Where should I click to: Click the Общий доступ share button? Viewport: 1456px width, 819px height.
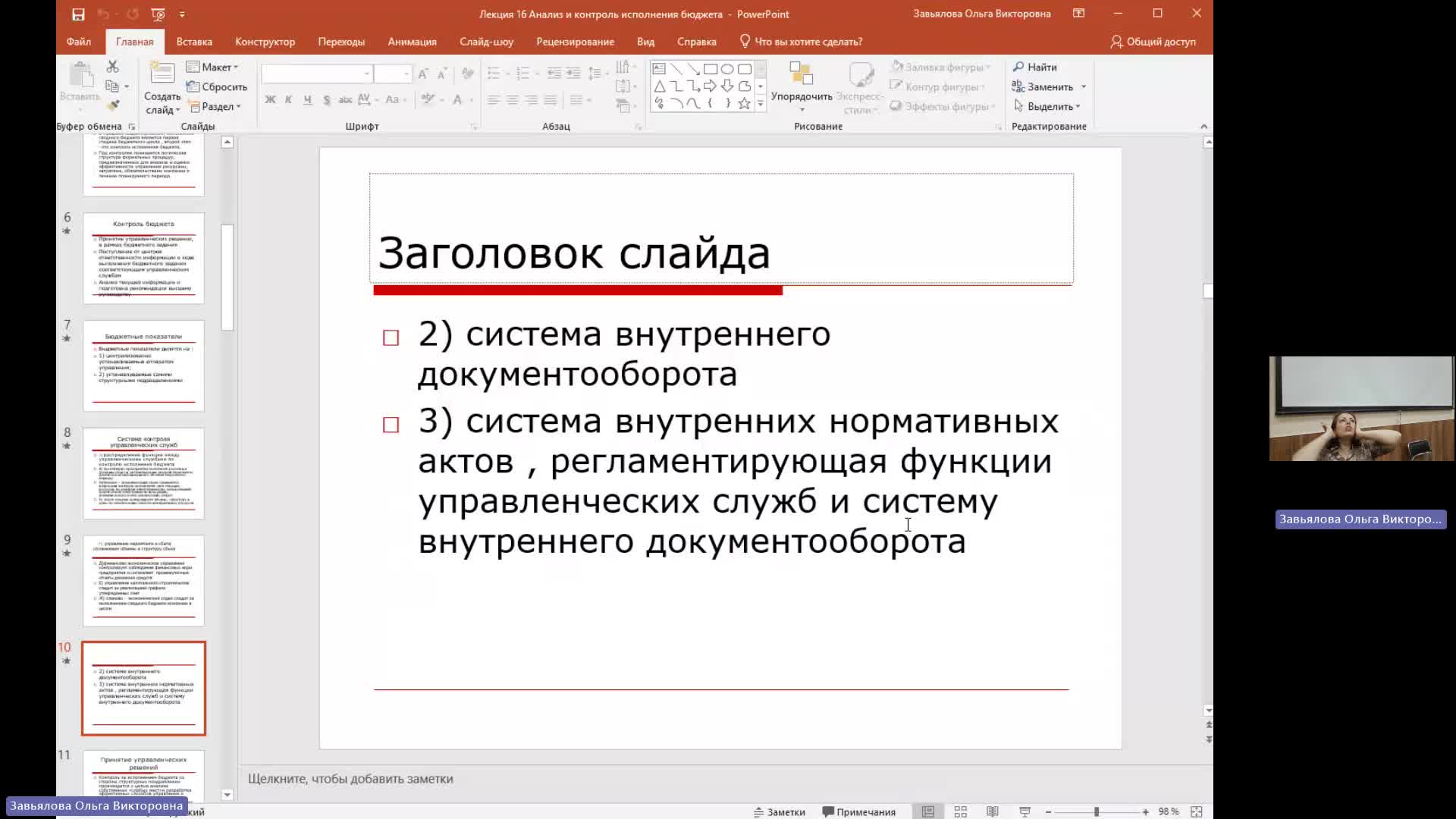(1153, 42)
